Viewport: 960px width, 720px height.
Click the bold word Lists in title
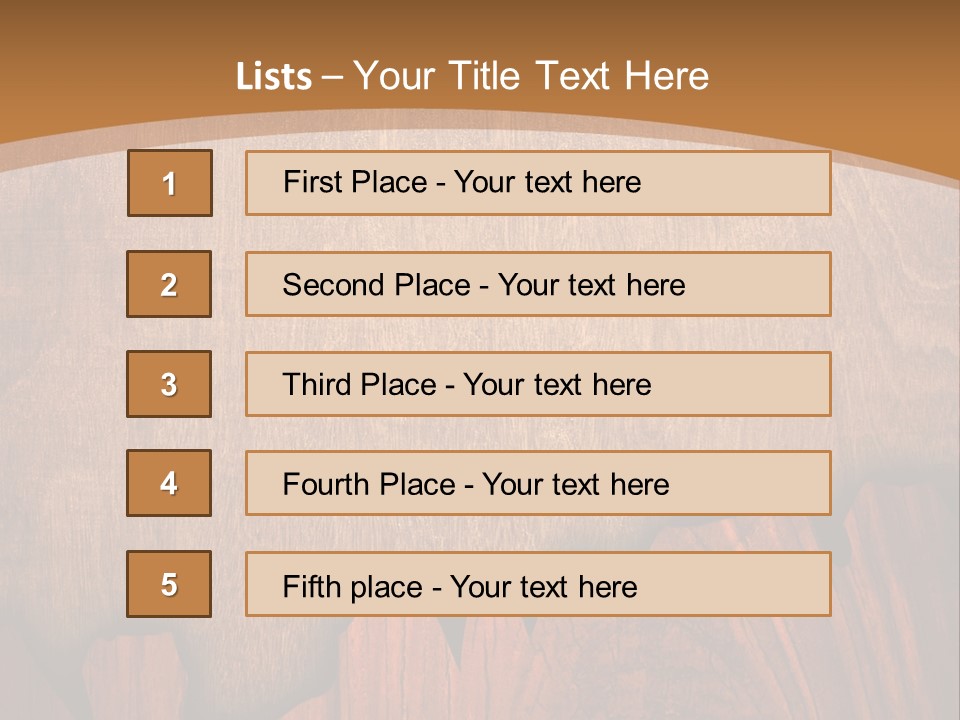(x=274, y=77)
